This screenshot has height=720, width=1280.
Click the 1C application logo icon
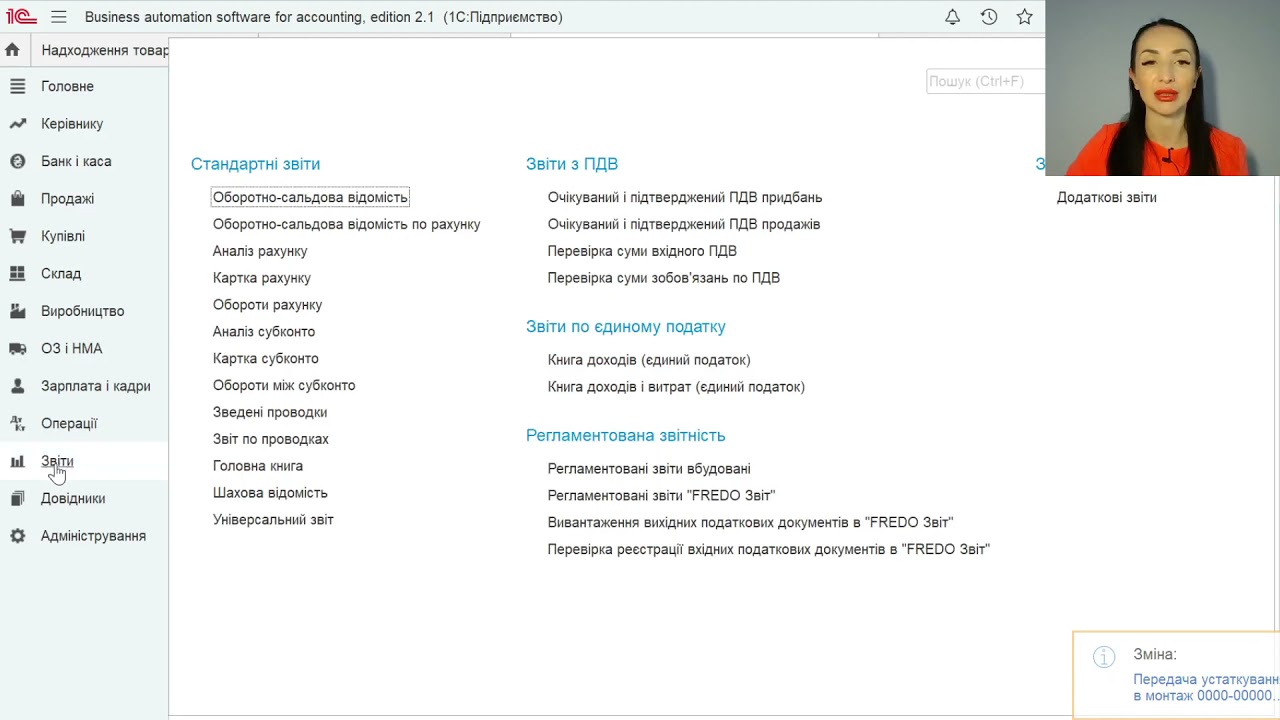point(20,17)
